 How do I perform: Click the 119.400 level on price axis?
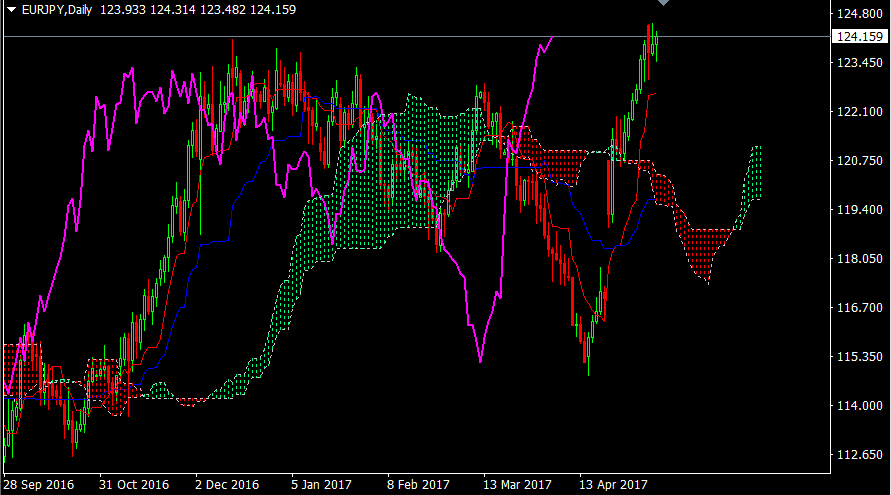[860, 210]
